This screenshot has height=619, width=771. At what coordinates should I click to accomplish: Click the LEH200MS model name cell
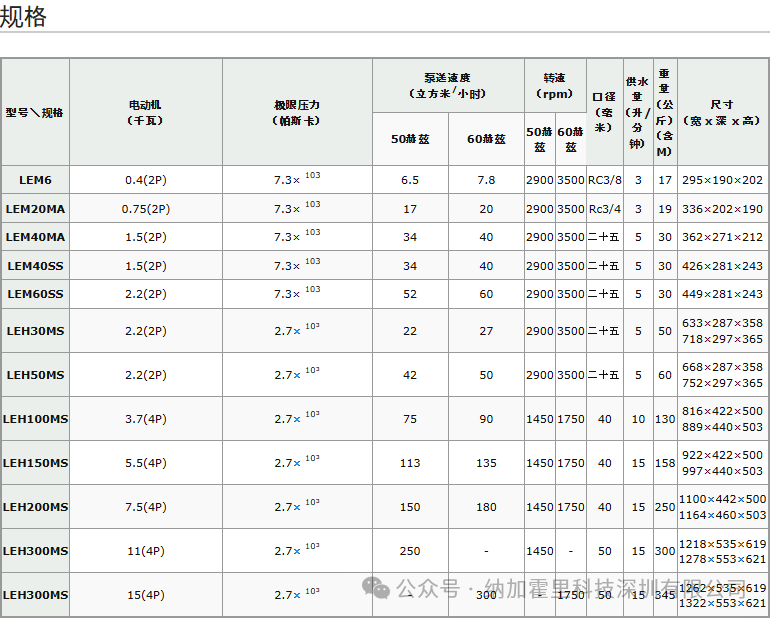pyautogui.click(x=35, y=507)
